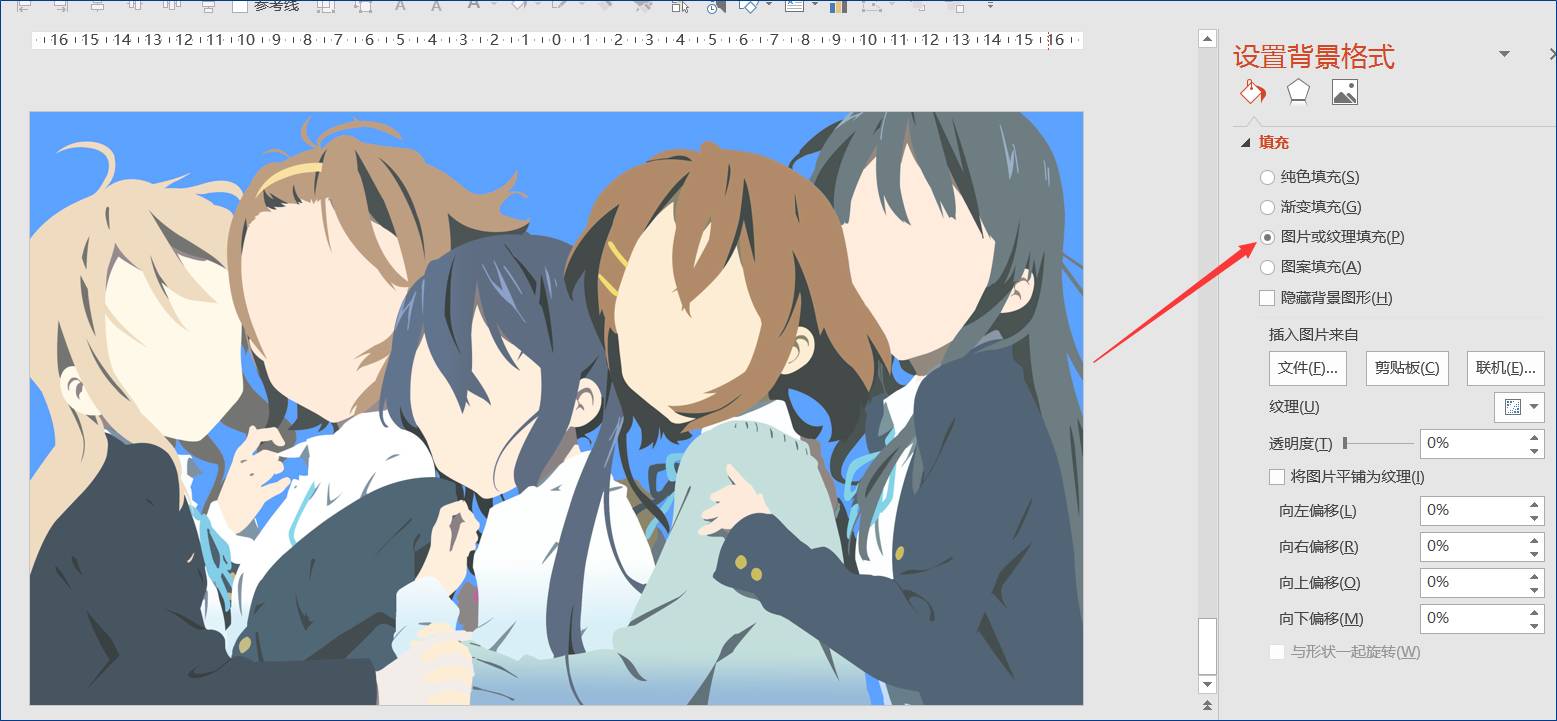This screenshot has width=1557, height=721.
Task: Decrease 向右偏移 with down spinner
Action: [x=1535, y=554]
